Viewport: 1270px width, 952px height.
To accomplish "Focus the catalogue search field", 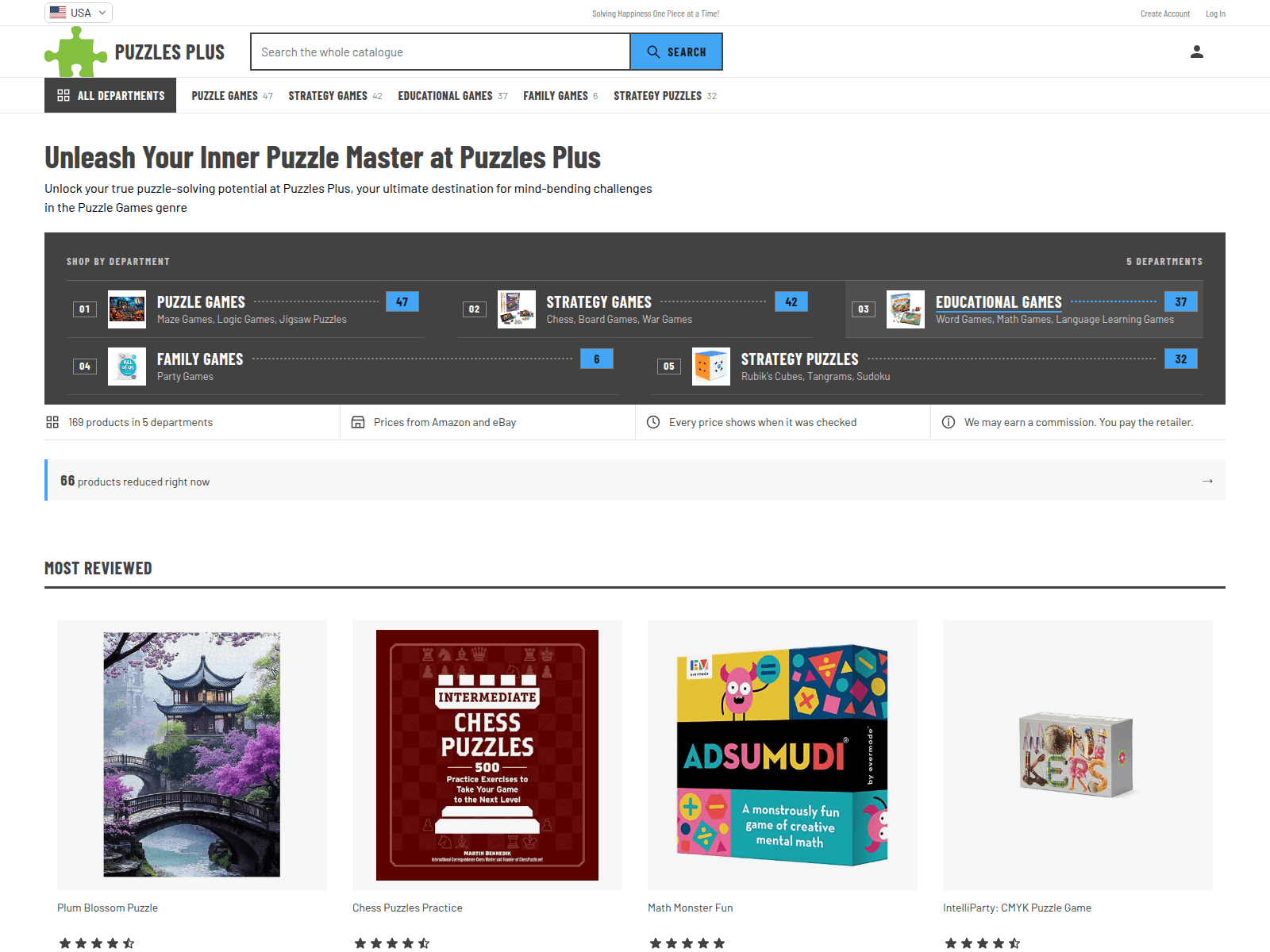I will coord(441,52).
